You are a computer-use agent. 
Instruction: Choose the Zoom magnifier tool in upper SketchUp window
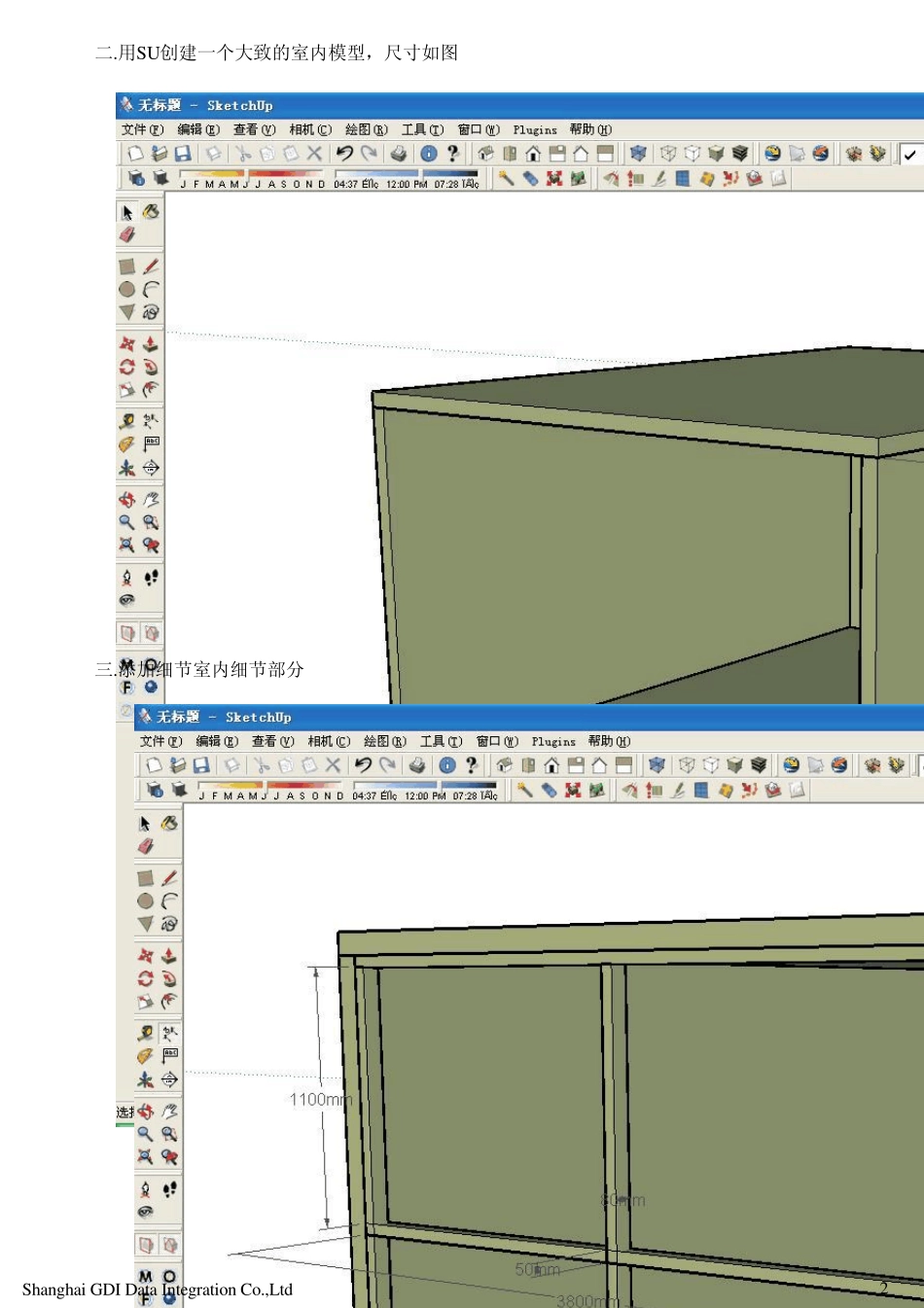click(126, 522)
